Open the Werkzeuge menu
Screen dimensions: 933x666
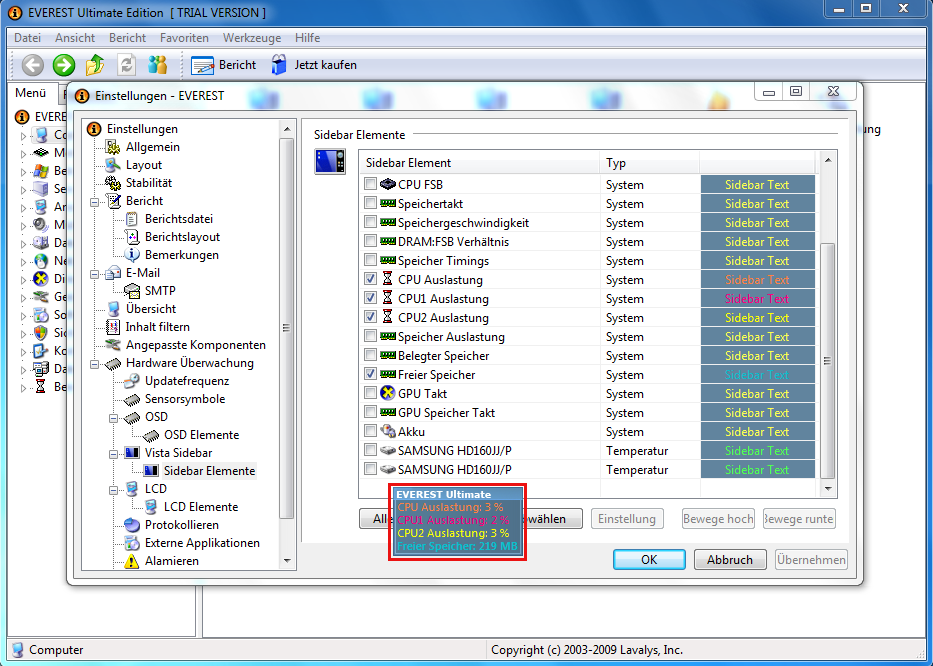[251, 38]
